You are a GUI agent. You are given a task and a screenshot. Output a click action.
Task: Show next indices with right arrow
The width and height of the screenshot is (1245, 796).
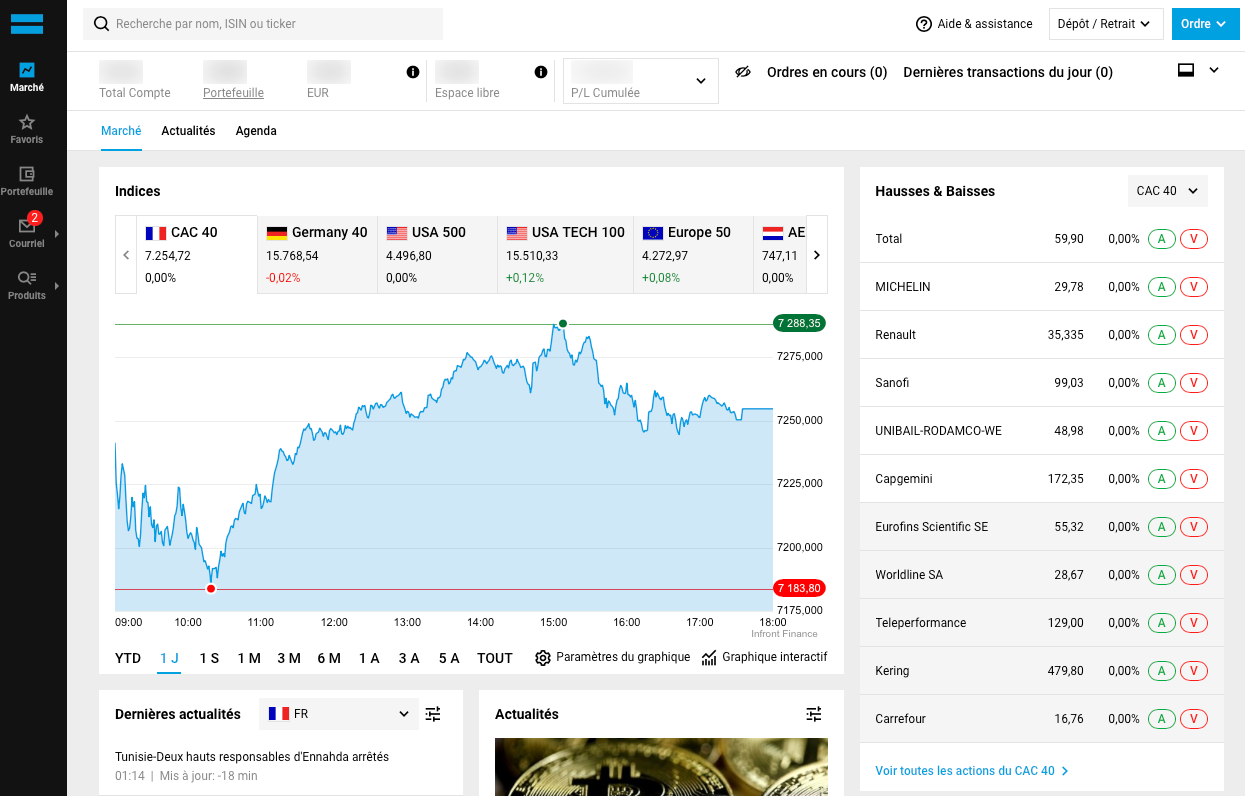[x=817, y=255]
